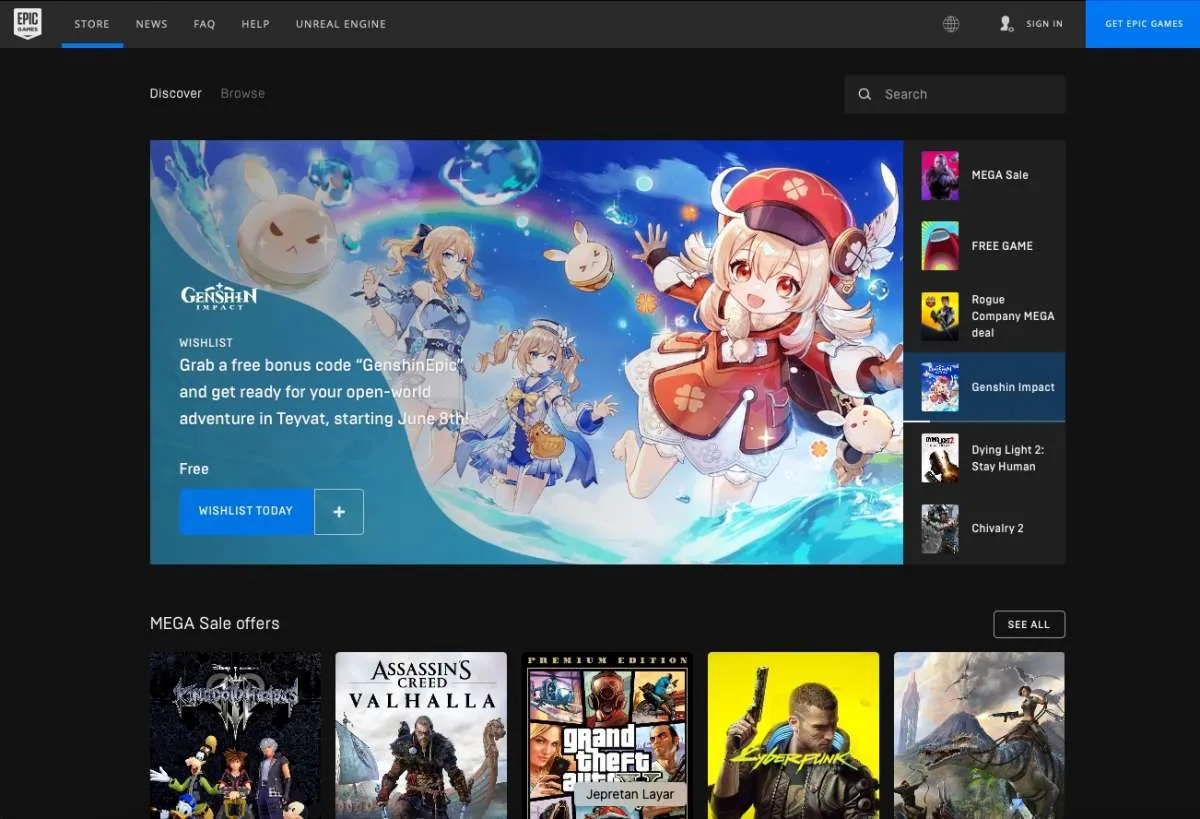Switch to the Discover tab
The image size is (1200, 819).
pyautogui.click(x=176, y=93)
